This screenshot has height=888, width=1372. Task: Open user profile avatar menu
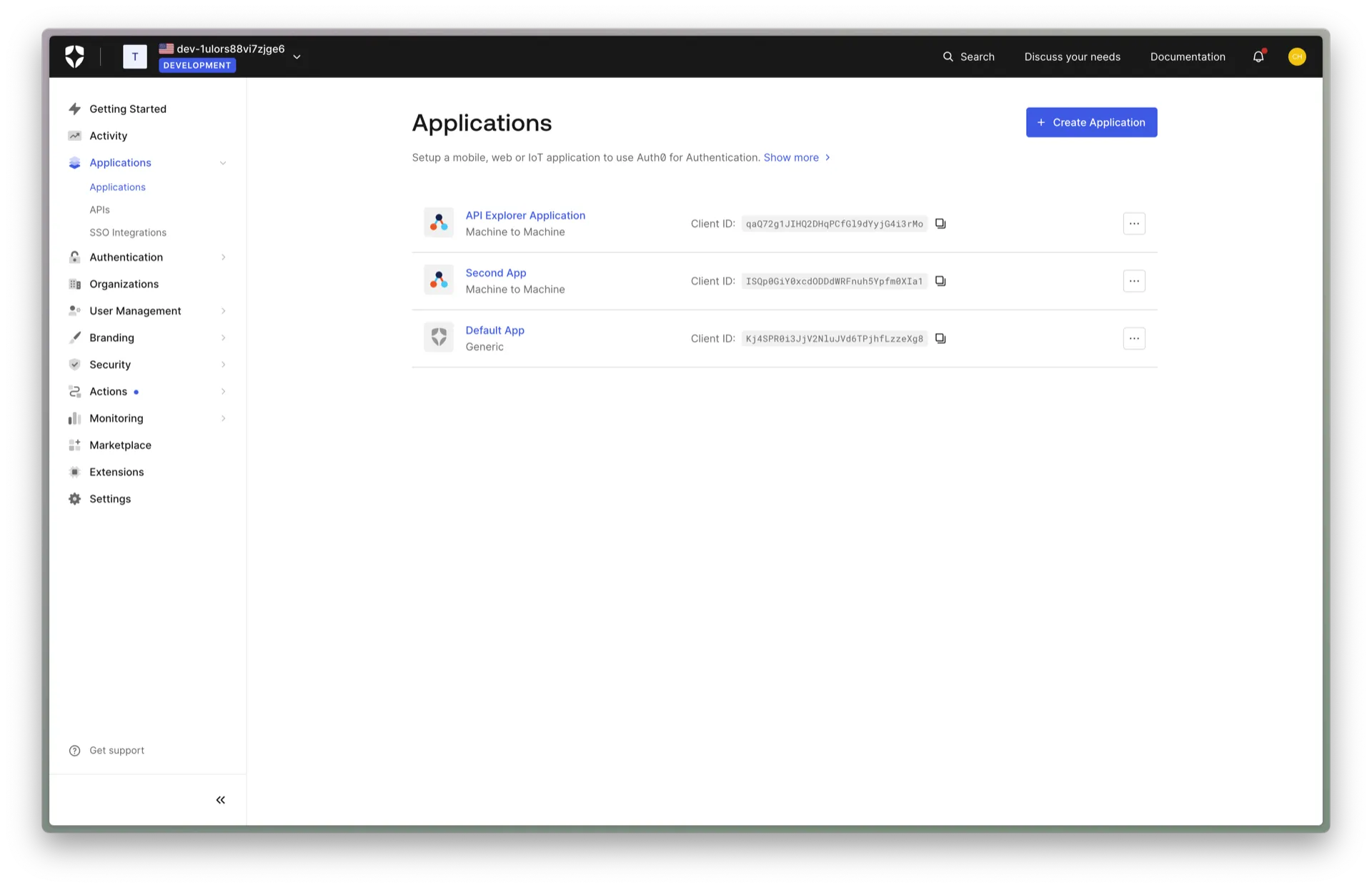[1297, 56]
